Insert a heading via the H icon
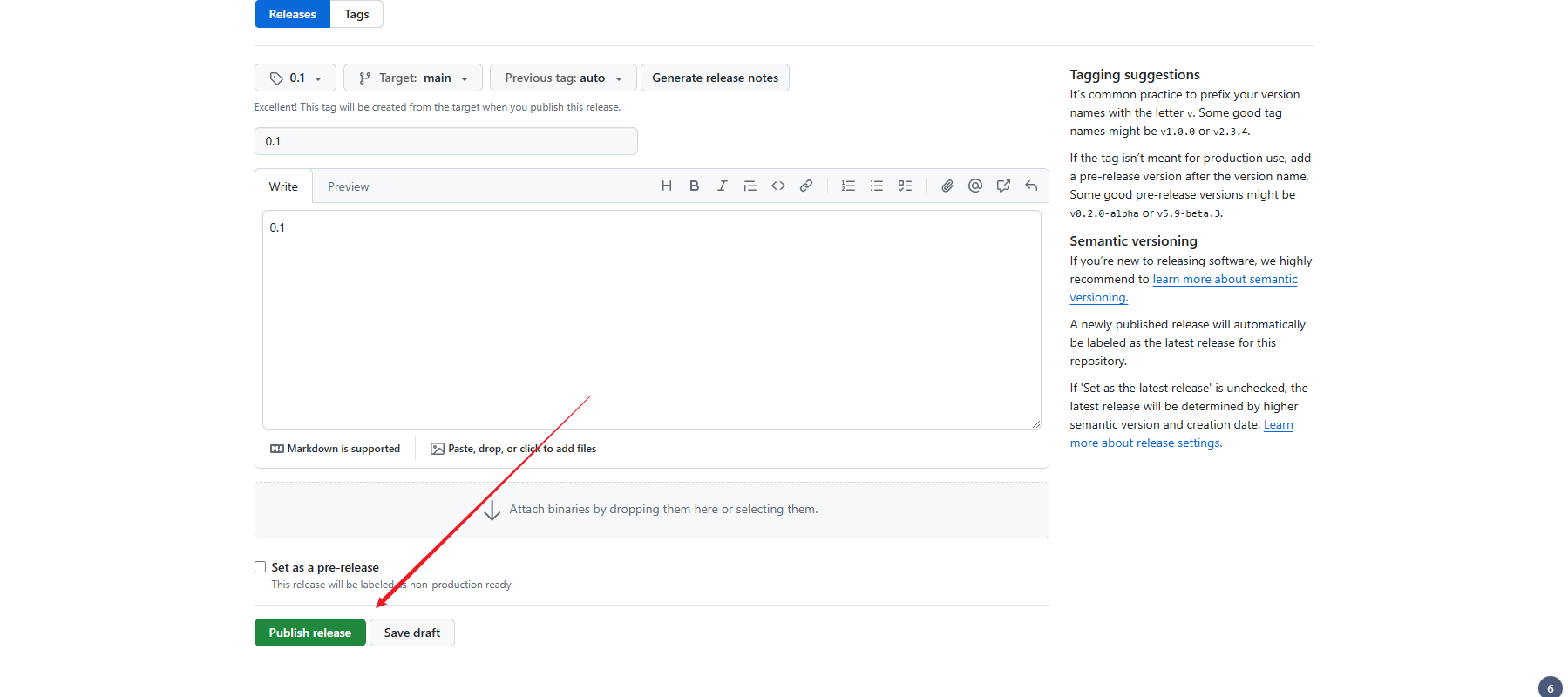This screenshot has height=697, width=1568. (x=667, y=186)
